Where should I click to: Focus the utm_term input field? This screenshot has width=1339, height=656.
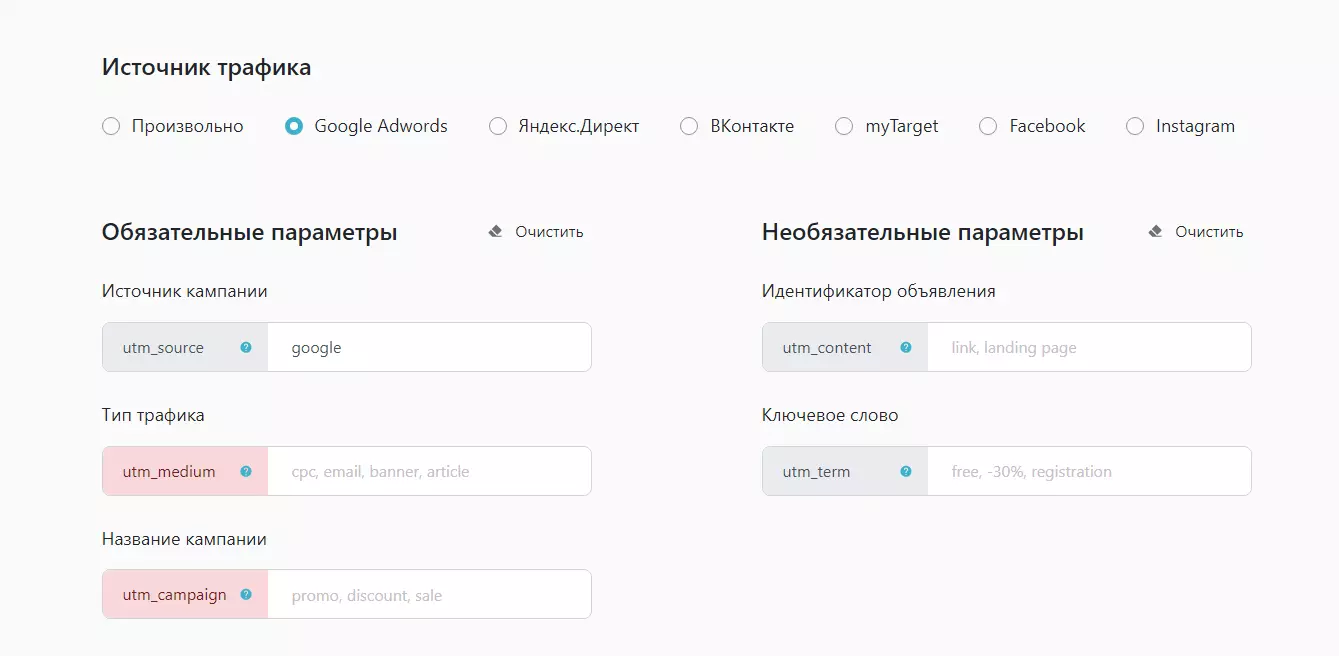[1090, 471]
